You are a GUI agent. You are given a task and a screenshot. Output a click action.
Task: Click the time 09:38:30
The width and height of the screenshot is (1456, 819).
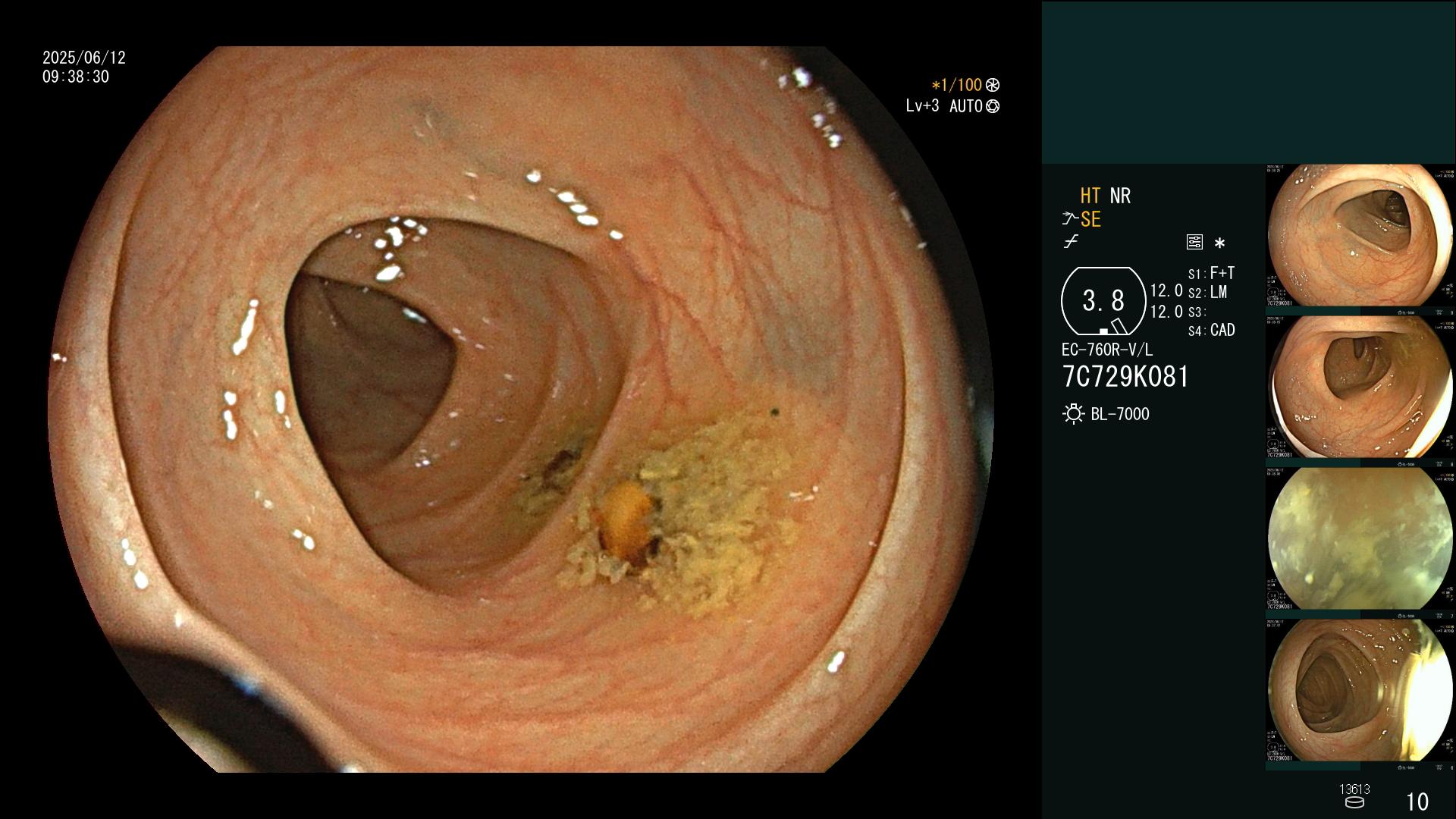[76, 77]
